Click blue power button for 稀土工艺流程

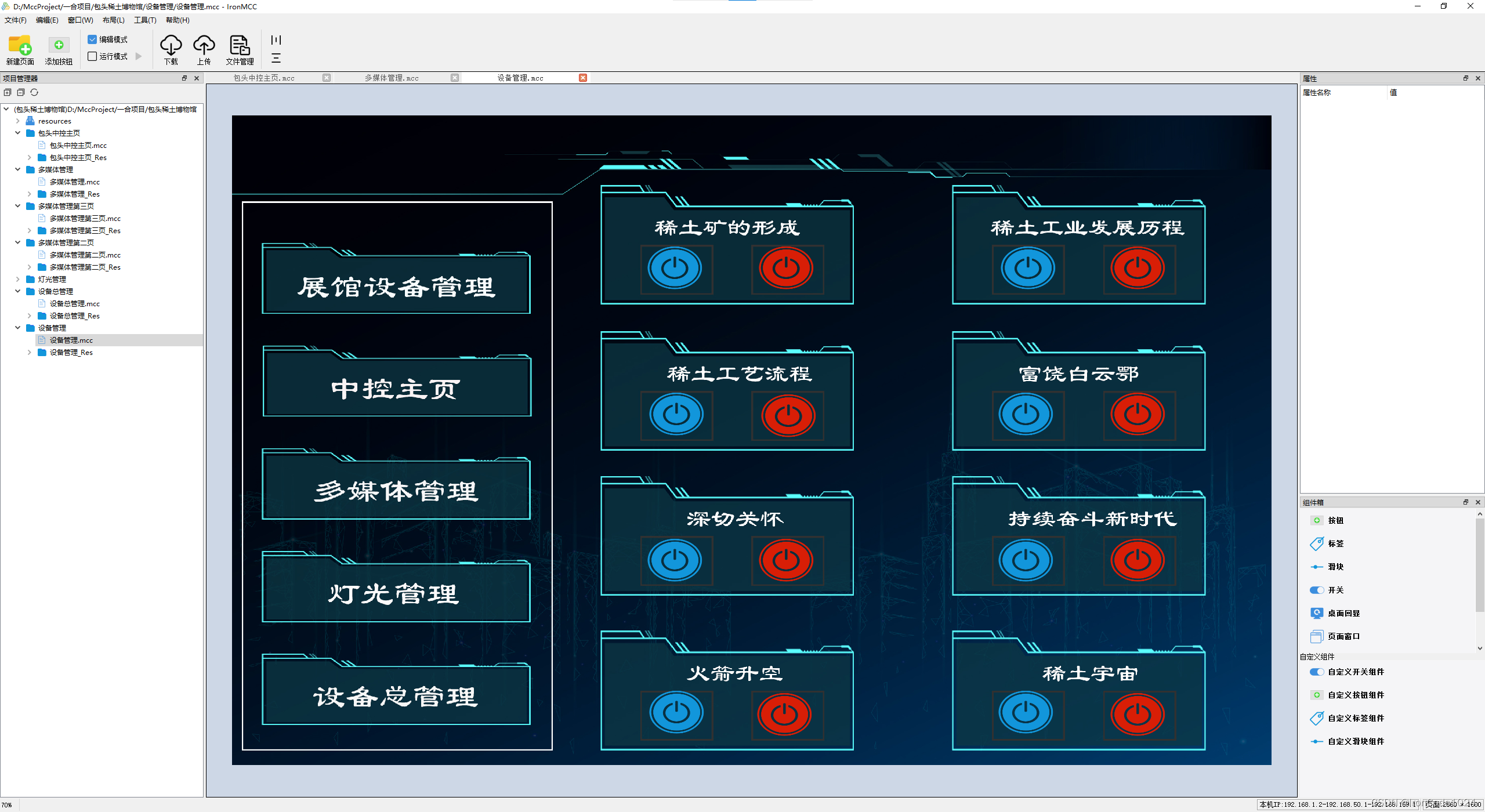[x=676, y=414]
